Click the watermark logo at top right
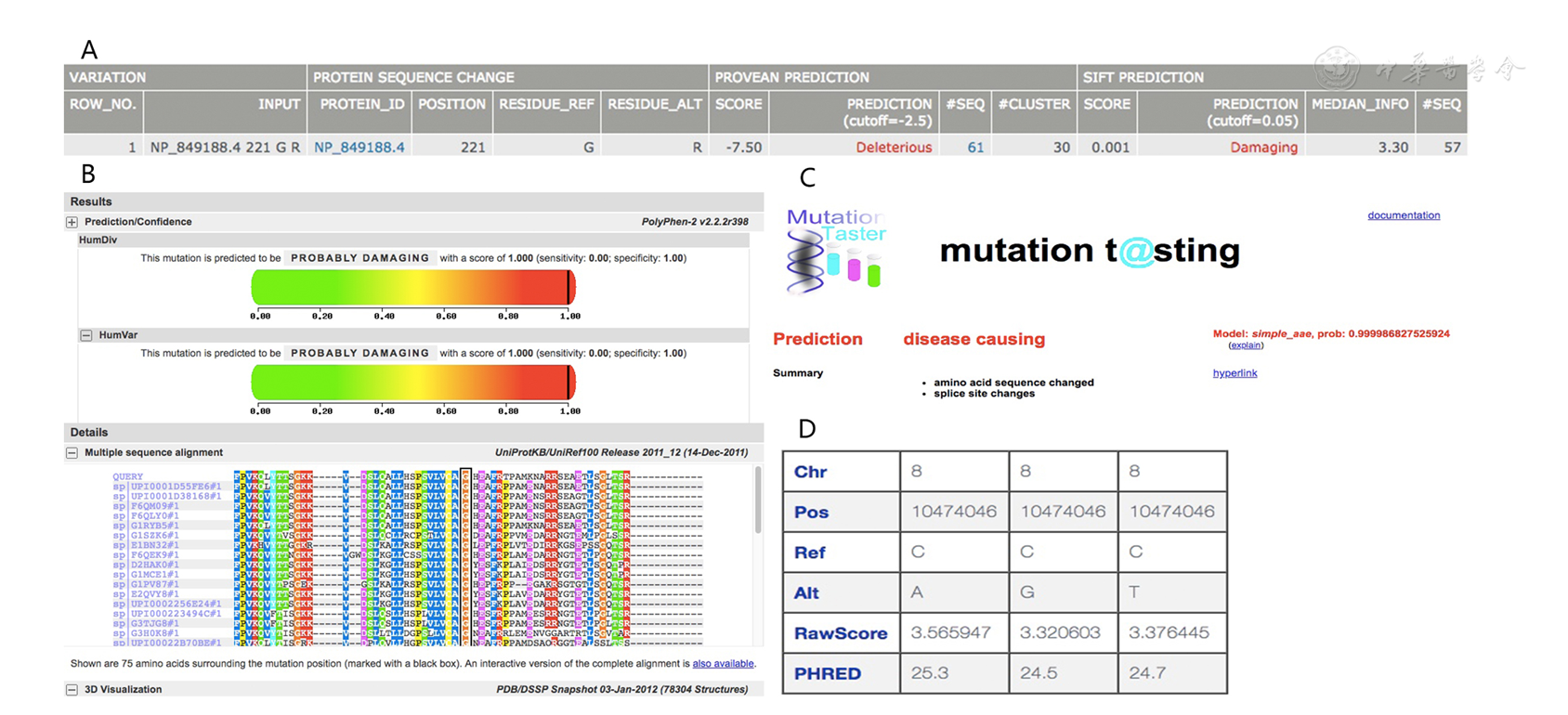The image size is (1568, 715). click(x=1338, y=70)
